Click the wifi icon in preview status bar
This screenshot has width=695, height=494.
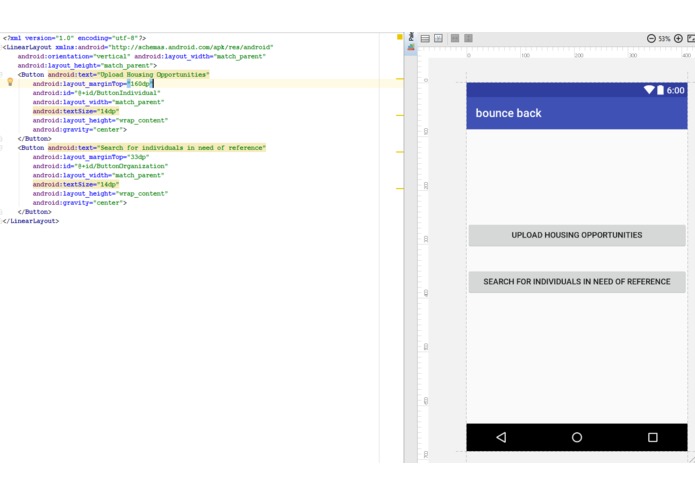pyautogui.click(x=649, y=90)
